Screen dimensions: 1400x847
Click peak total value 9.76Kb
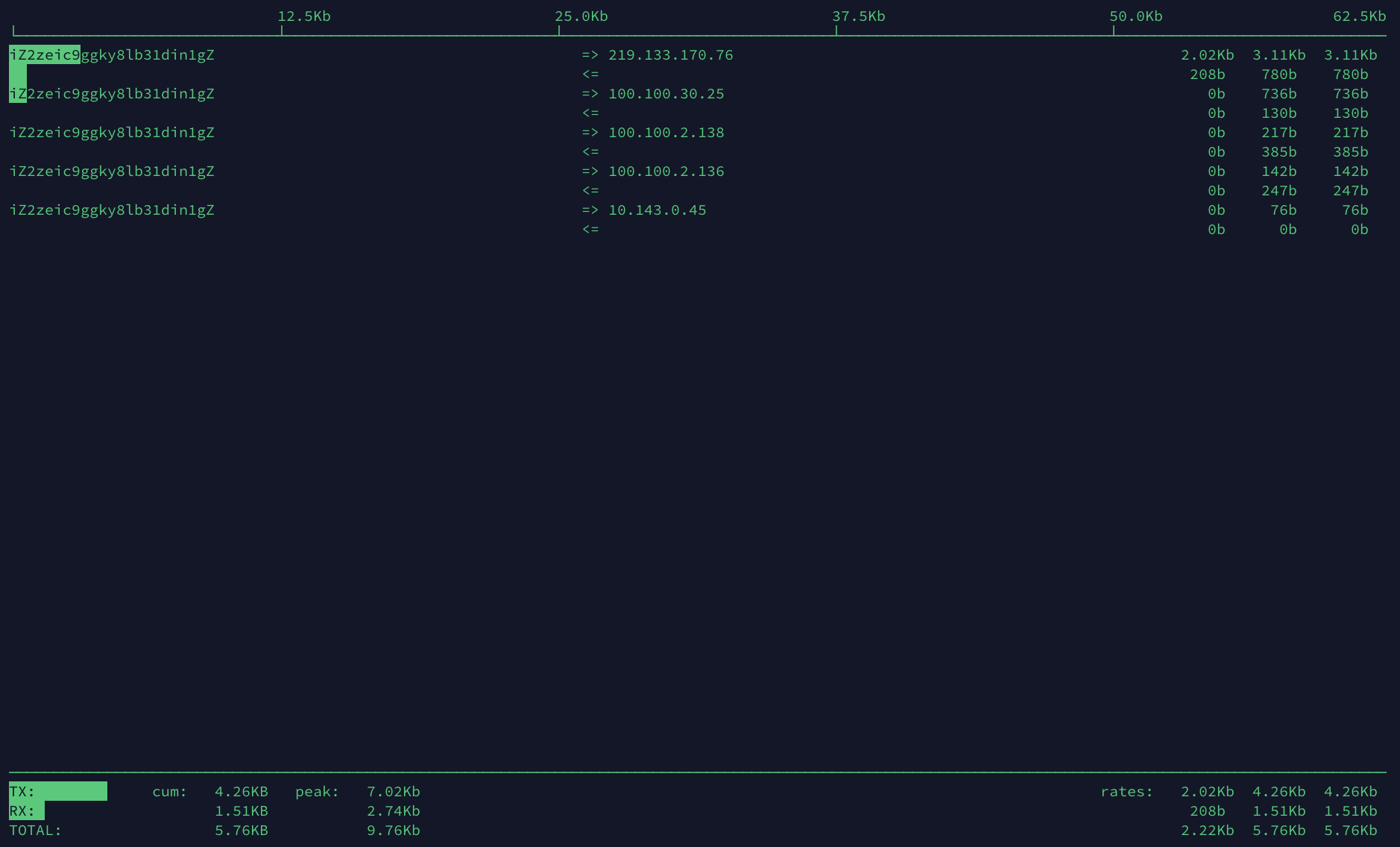pyautogui.click(x=394, y=831)
